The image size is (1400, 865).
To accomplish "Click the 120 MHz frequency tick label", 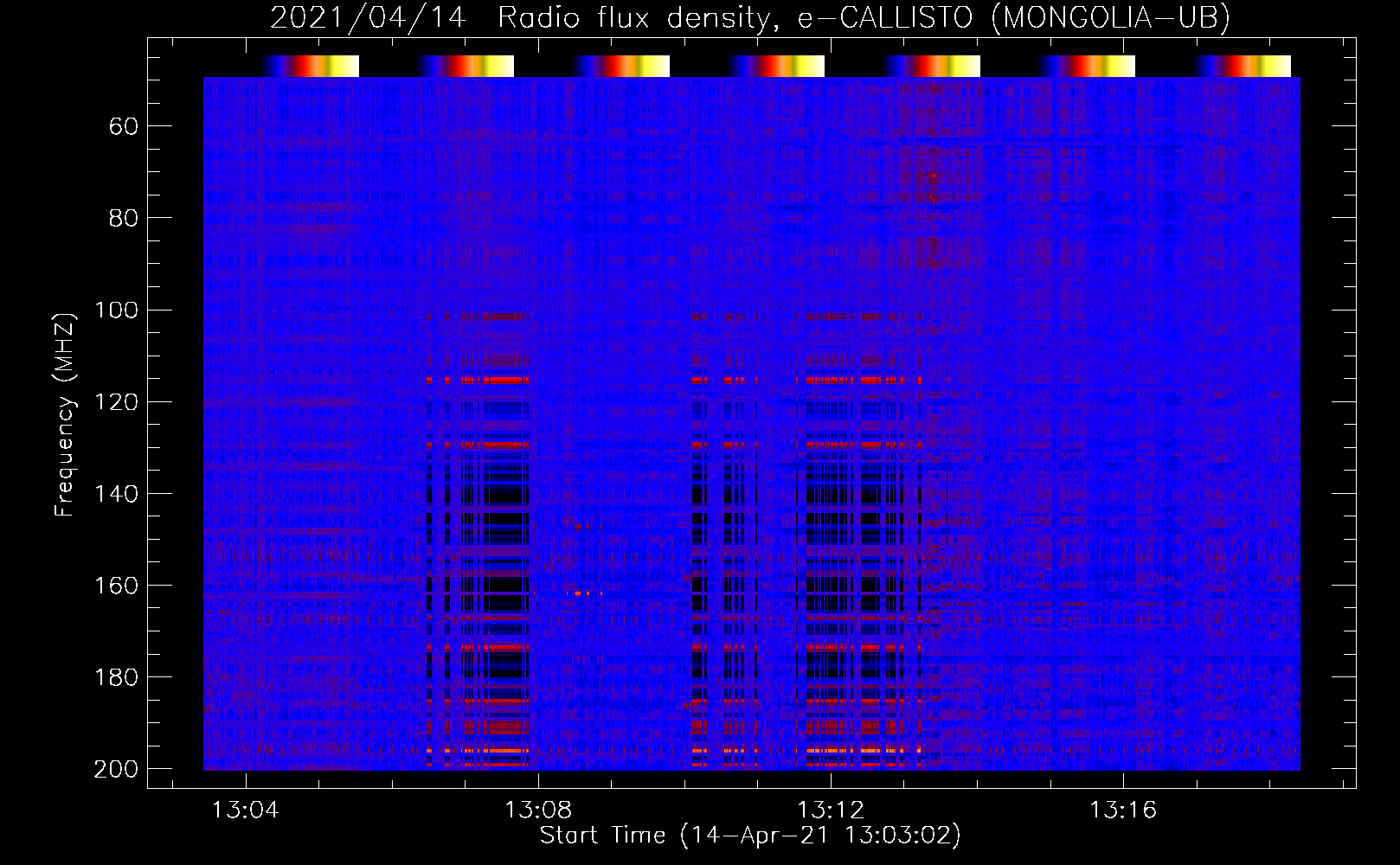I will pyautogui.click(x=116, y=402).
